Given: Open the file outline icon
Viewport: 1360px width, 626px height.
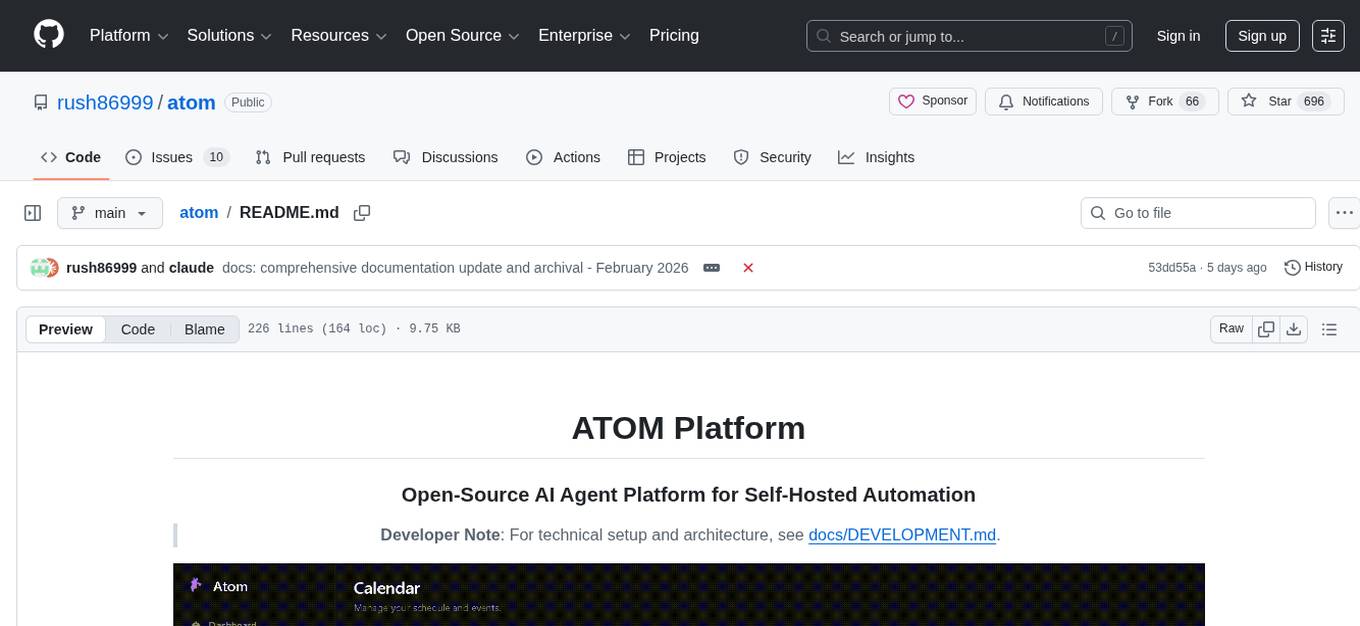Looking at the screenshot, I should tap(1330, 328).
